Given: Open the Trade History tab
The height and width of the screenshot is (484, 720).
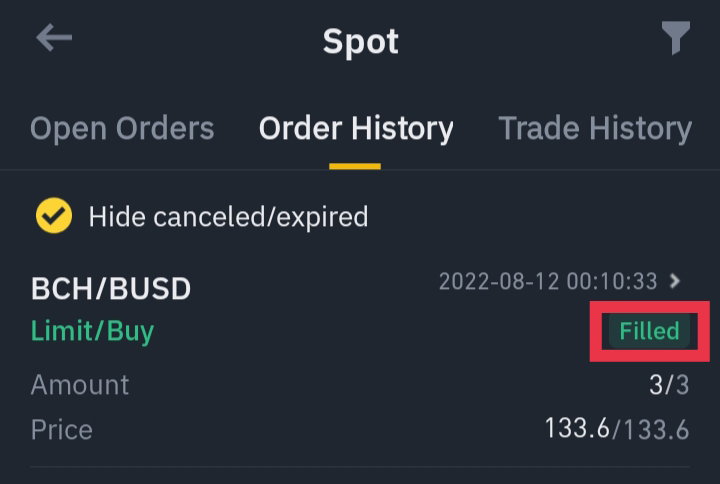Looking at the screenshot, I should tap(595, 128).
